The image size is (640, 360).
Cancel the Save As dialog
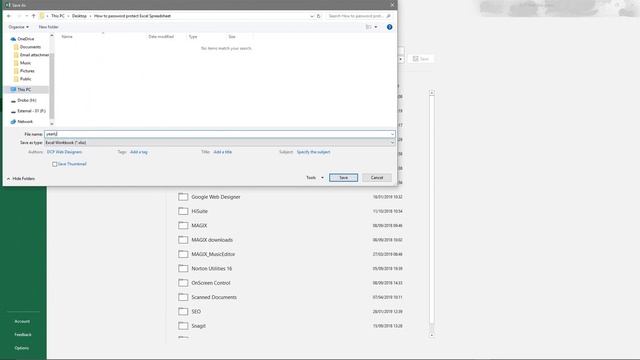pyautogui.click(x=377, y=178)
